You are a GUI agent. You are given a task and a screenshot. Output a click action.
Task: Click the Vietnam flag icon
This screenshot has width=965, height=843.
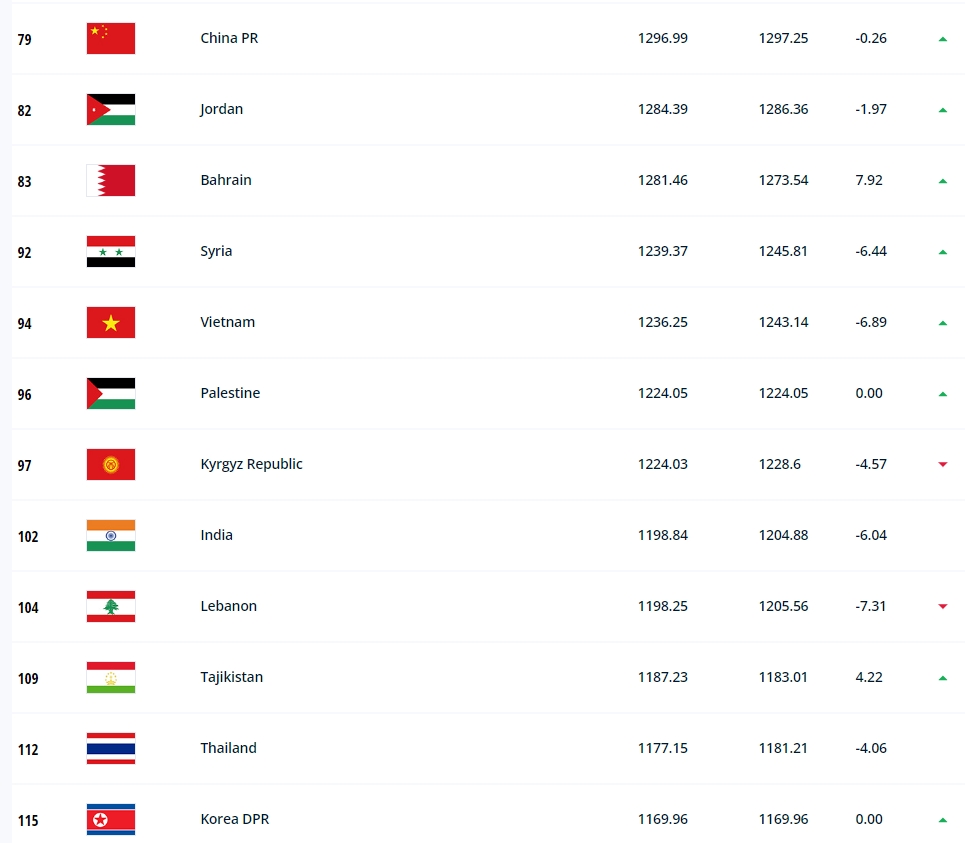pyautogui.click(x=111, y=322)
